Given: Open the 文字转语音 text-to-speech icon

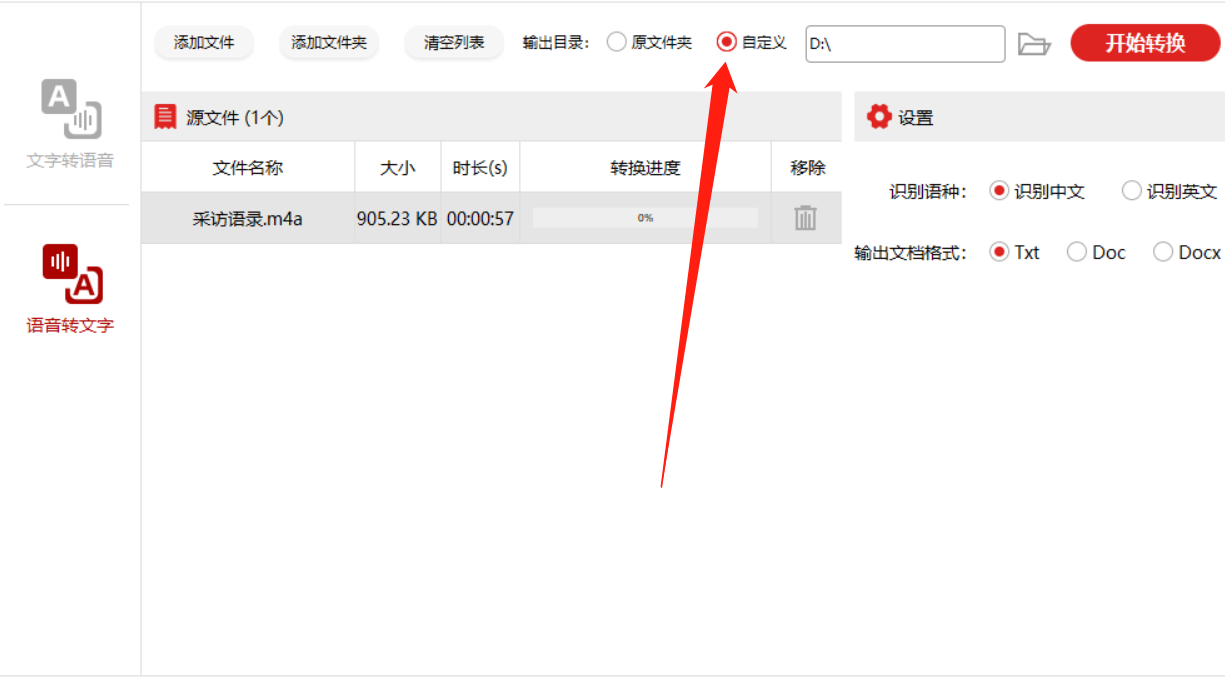Looking at the screenshot, I should (71, 108).
